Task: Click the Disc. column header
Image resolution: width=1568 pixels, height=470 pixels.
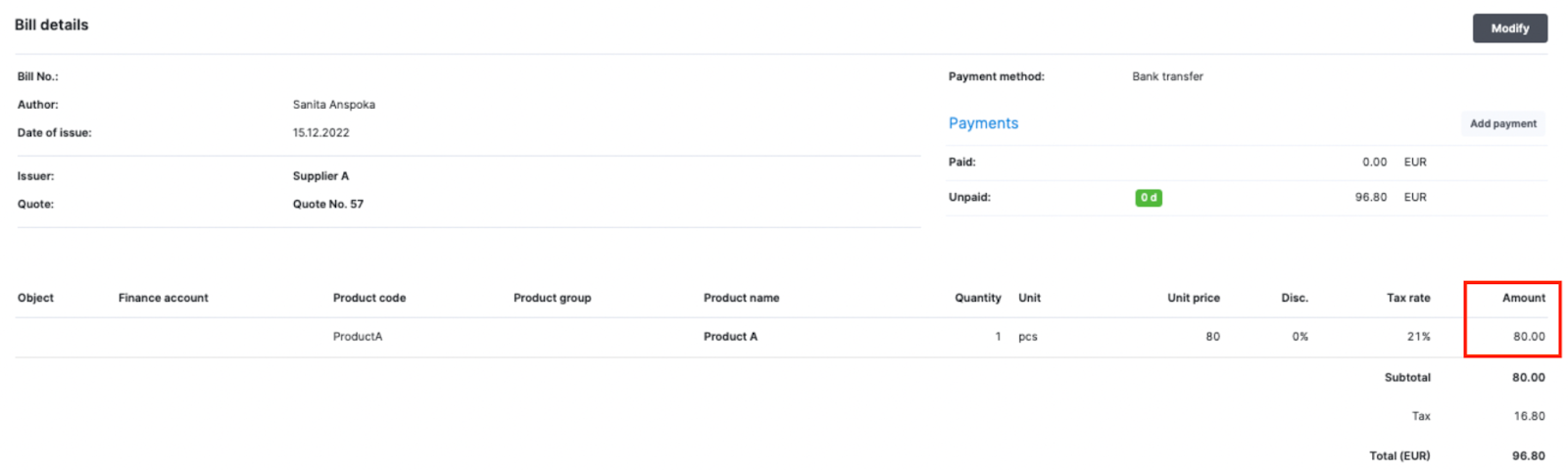Action: point(1295,298)
